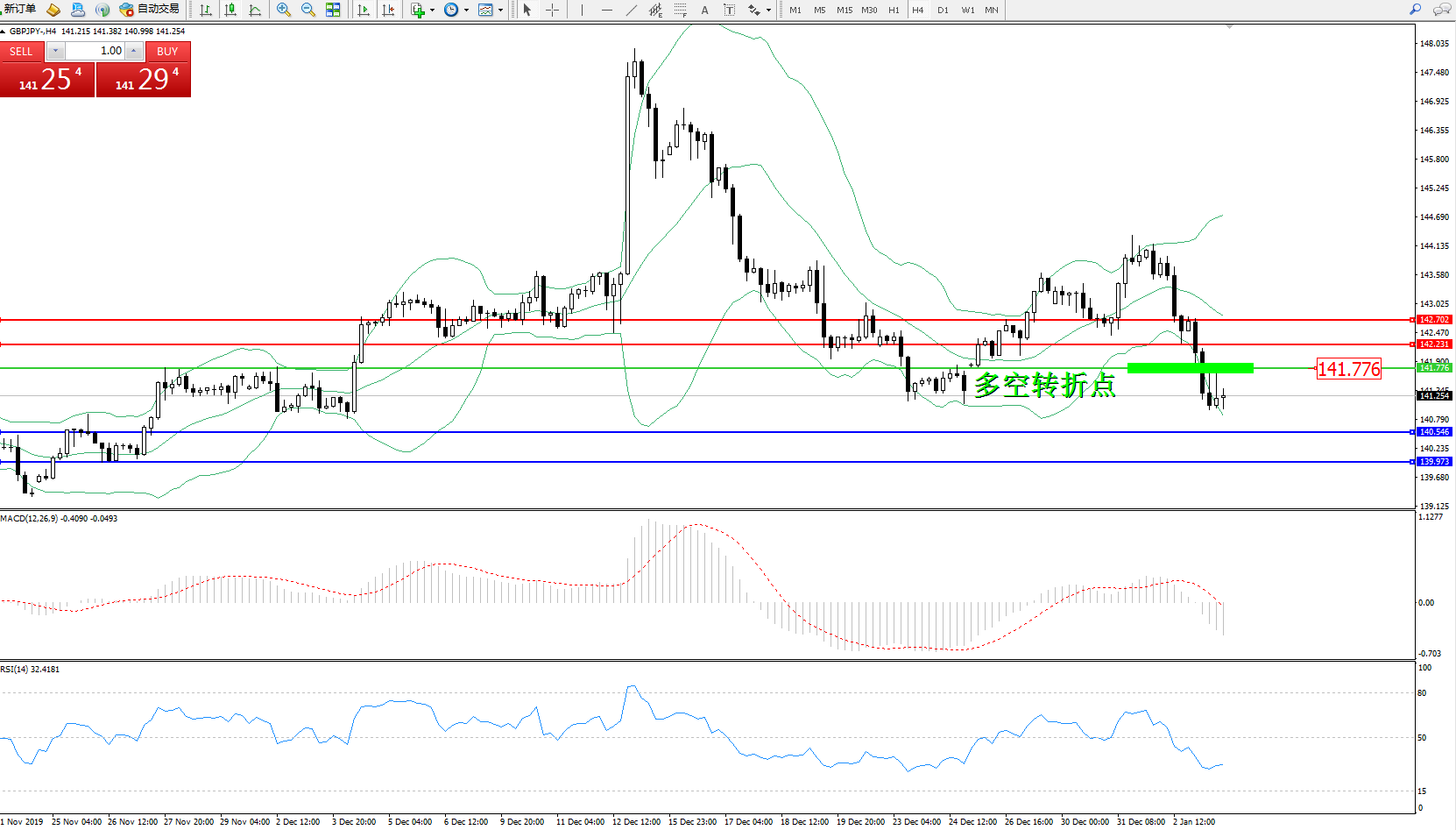Toggle chart shift button
The image size is (1456, 830).
388,10
